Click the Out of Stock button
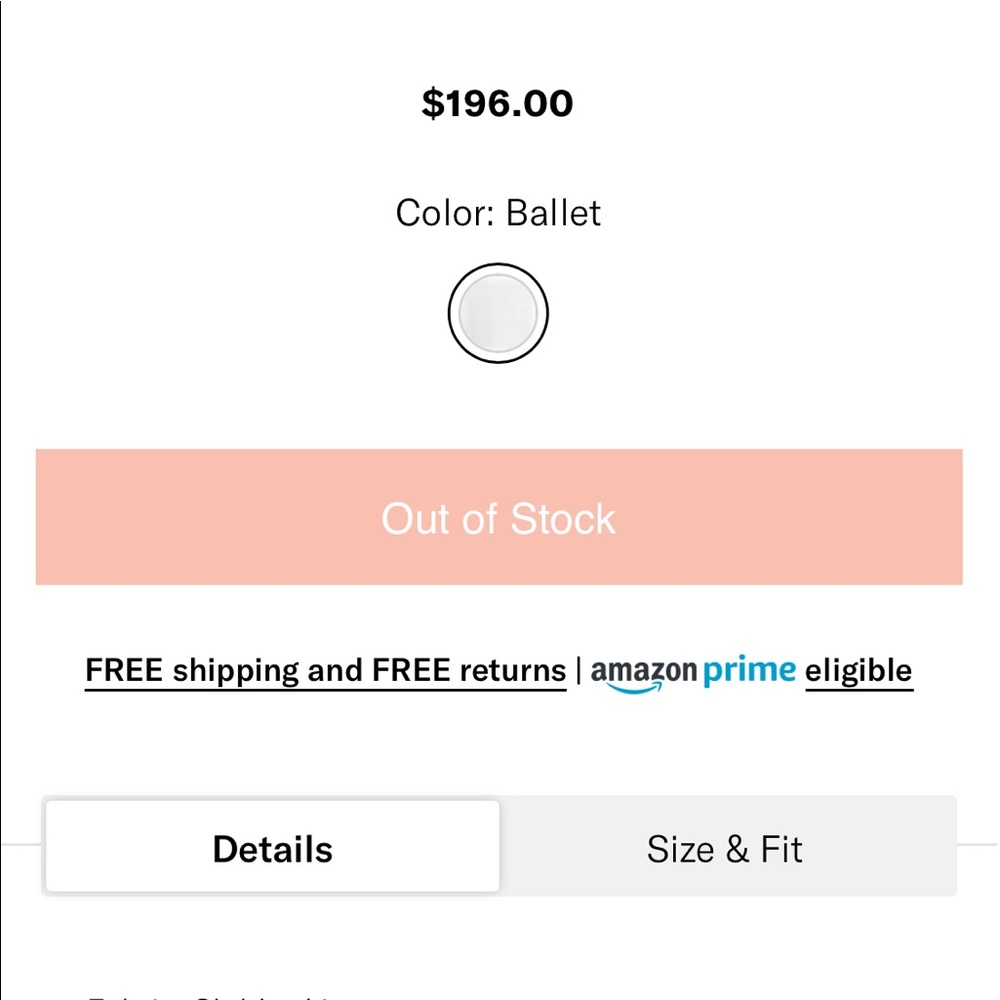The width and height of the screenshot is (1000, 1000). [499, 517]
